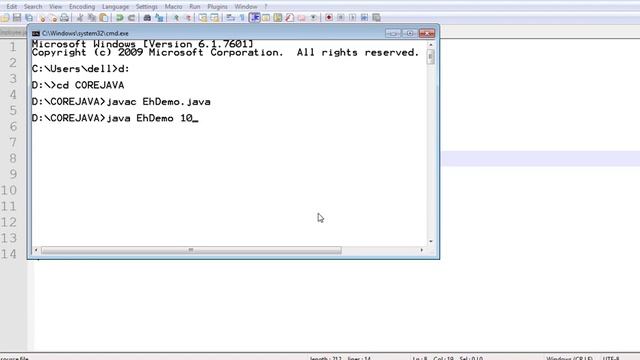Viewport: 640px width, 360px height.
Task: Click the Save All toolbar icon
Action: click(29, 18)
